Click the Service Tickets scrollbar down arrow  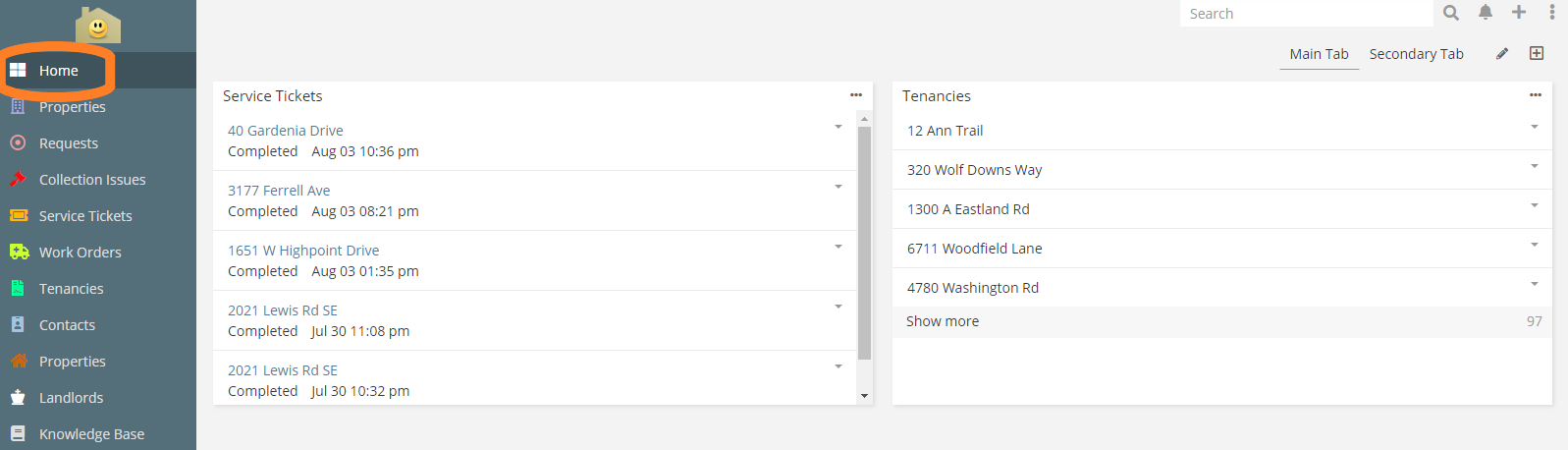[864, 396]
